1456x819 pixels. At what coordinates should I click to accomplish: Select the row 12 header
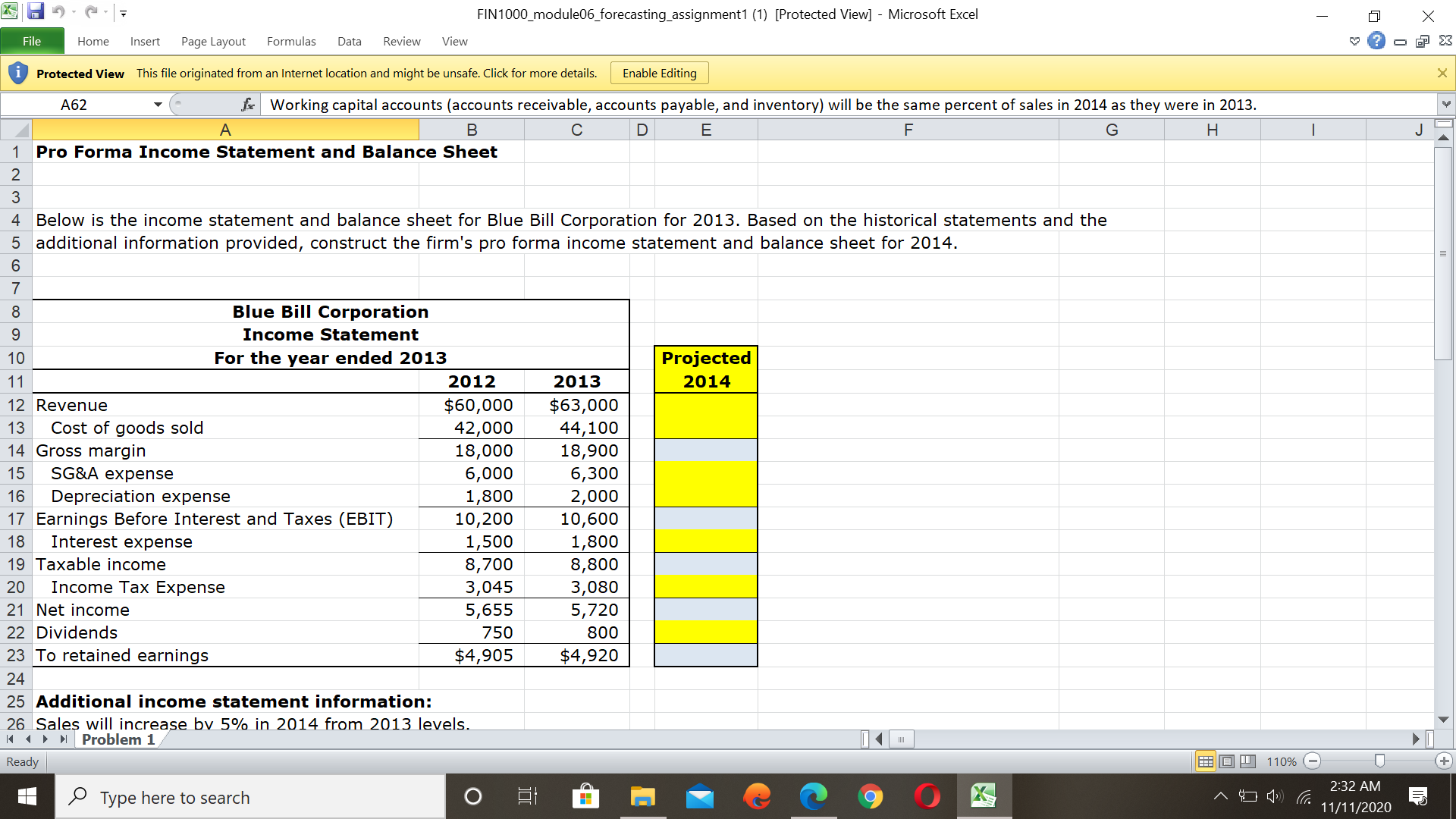[x=16, y=405]
